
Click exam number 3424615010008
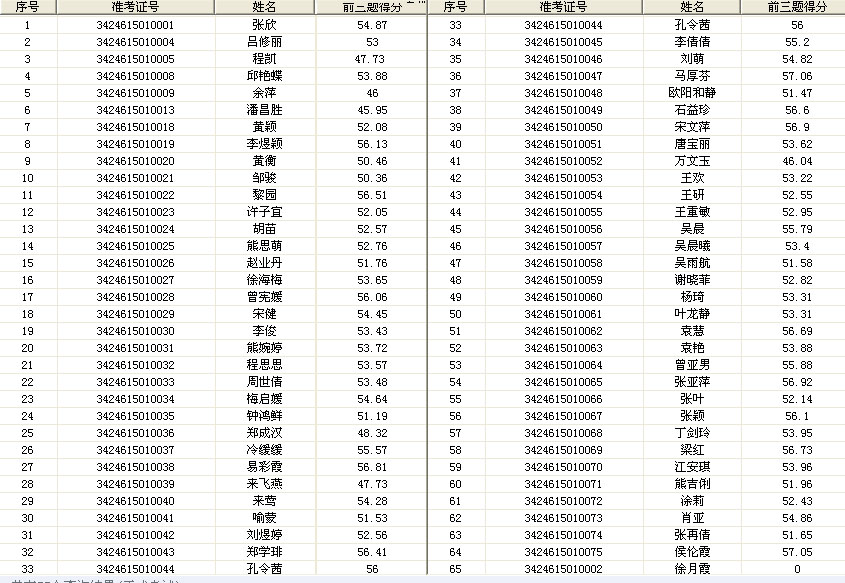tap(135, 76)
